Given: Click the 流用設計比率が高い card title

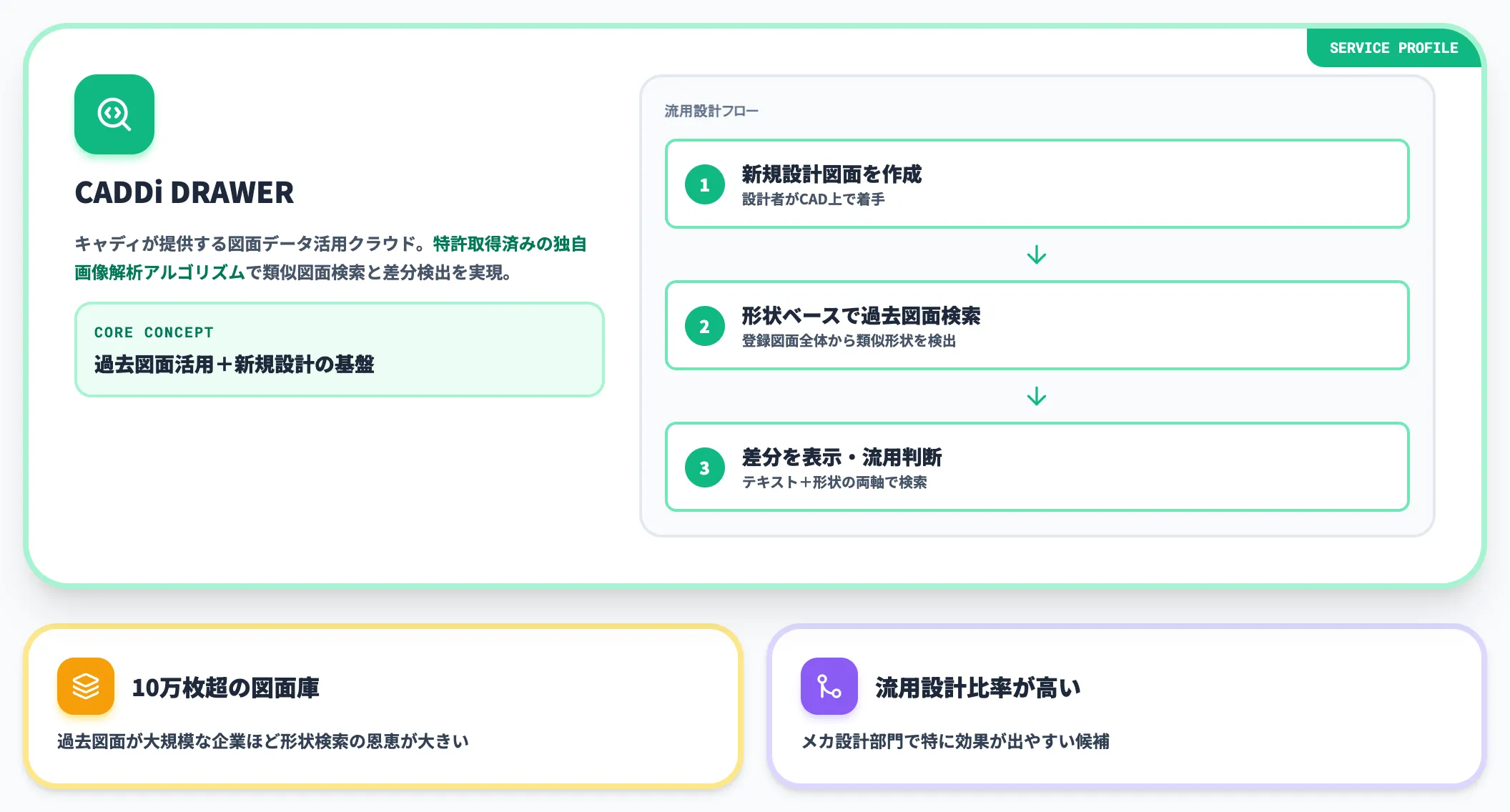Looking at the screenshot, I should (x=977, y=688).
